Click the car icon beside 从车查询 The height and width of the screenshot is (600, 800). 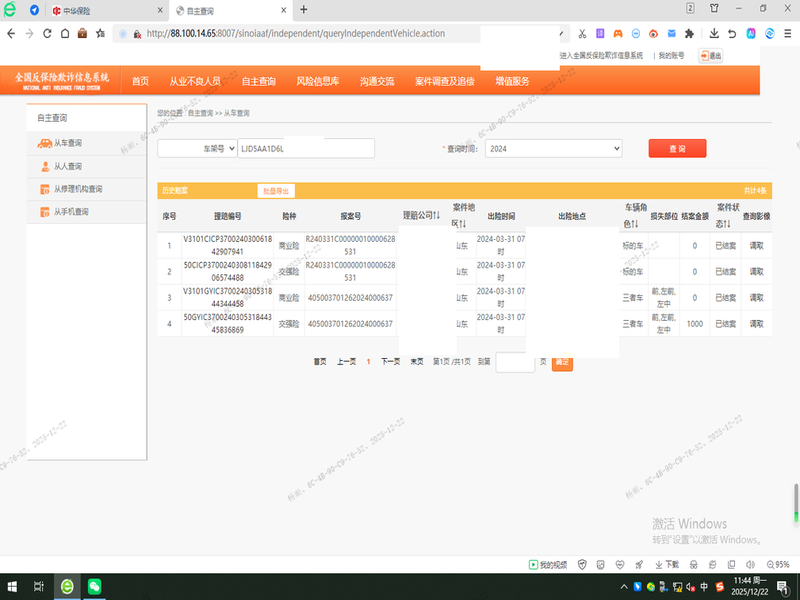tap(45, 143)
